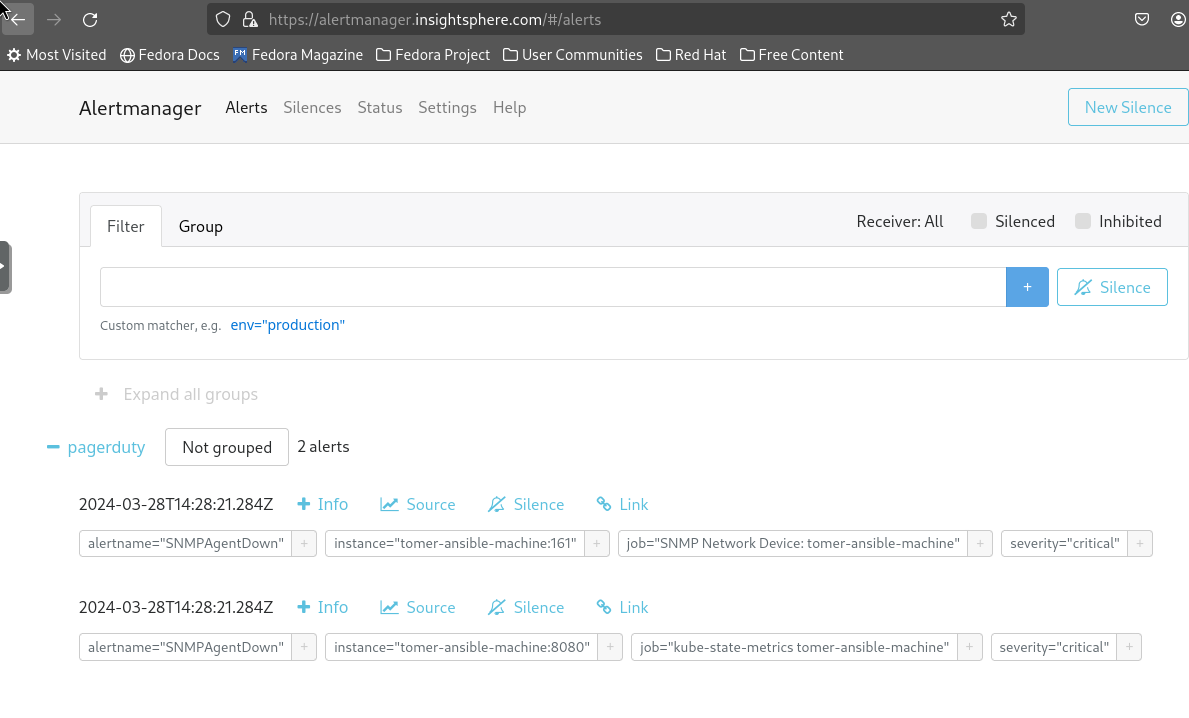Click Expand all groups
Screen dimensions: 1189x718
(176, 394)
